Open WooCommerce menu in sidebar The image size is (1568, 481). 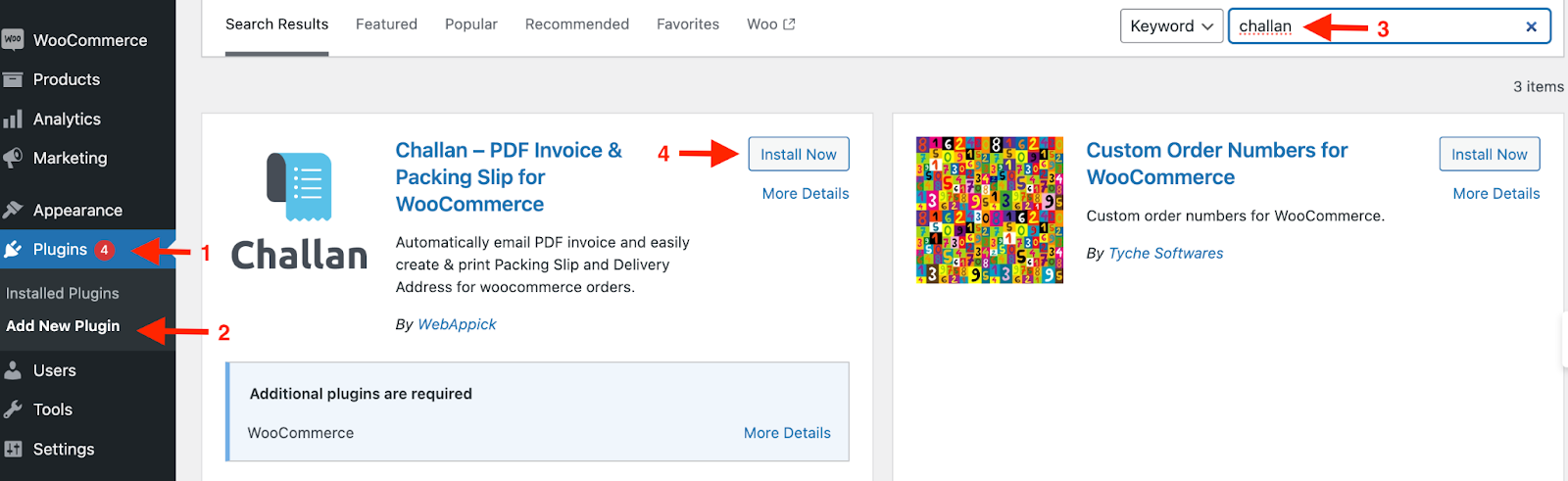tap(88, 40)
